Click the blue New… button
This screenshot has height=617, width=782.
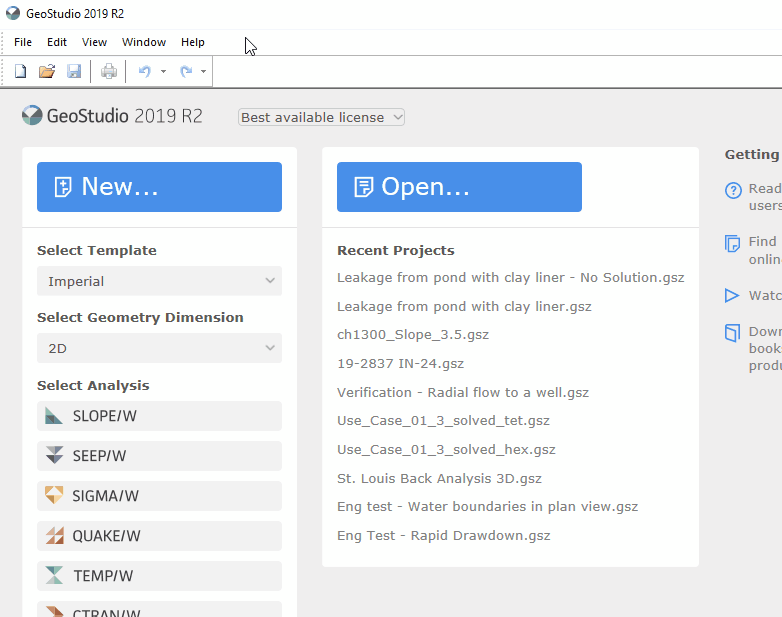click(x=159, y=187)
